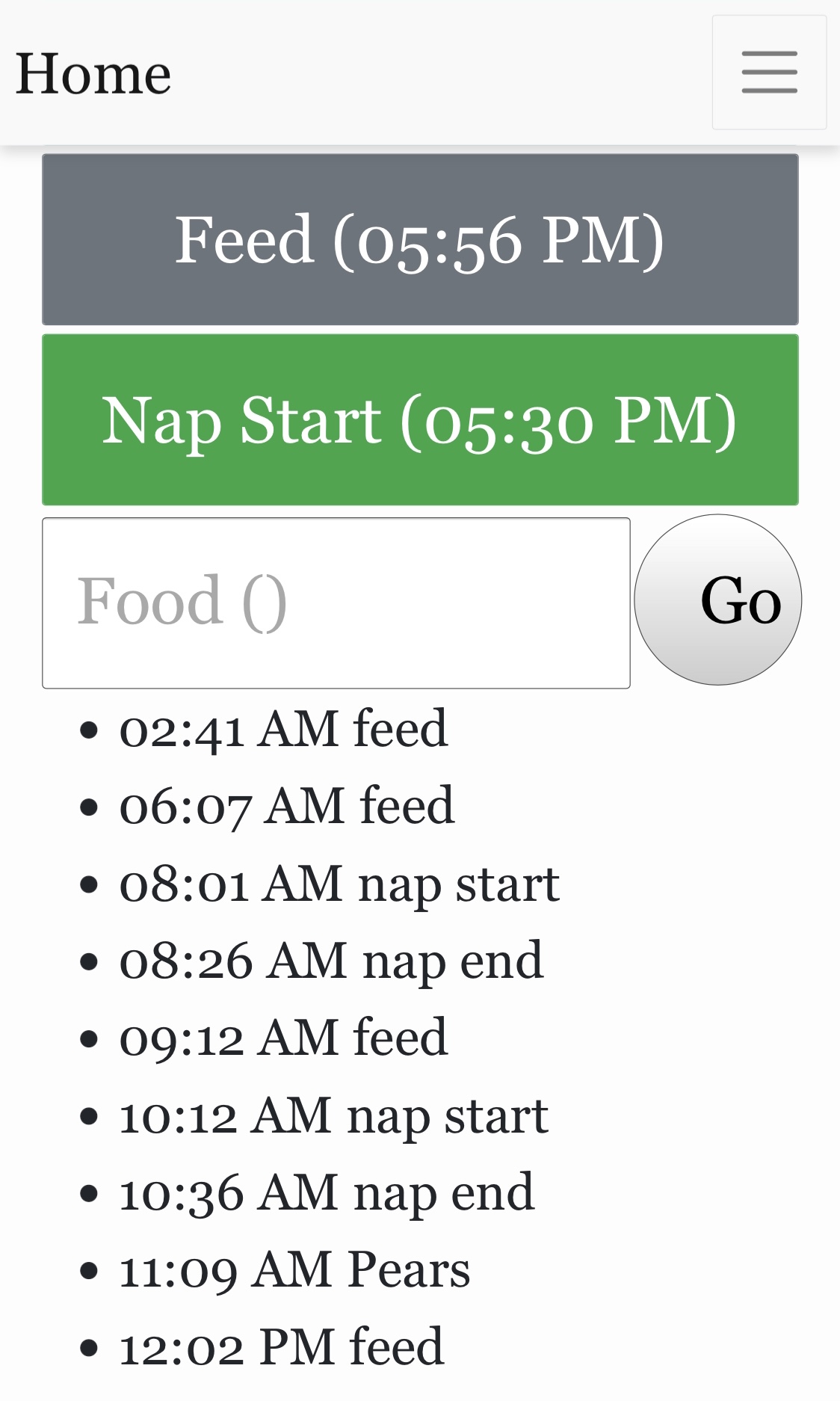Image resolution: width=840 pixels, height=1401 pixels.
Task: Click the bullet beside 11:09 AM Pears
Action: coord(89,1271)
